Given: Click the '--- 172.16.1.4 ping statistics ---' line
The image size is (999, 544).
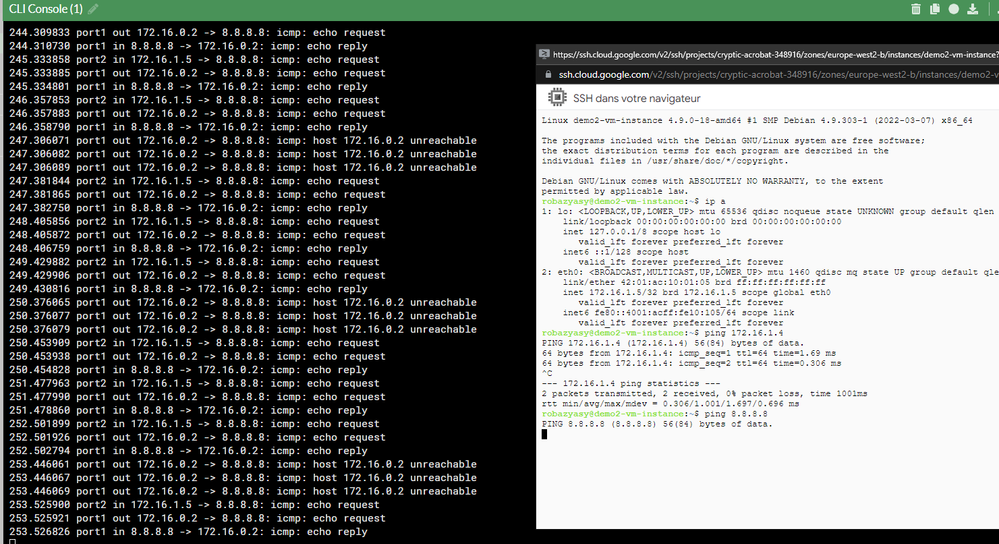Looking at the screenshot, I should click(x=631, y=383).
